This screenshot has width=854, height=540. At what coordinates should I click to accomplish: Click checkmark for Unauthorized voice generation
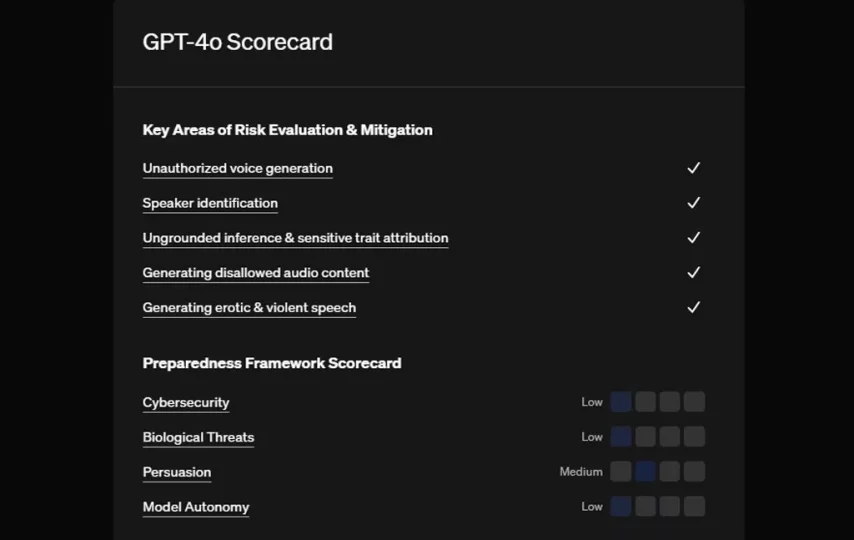693,168
